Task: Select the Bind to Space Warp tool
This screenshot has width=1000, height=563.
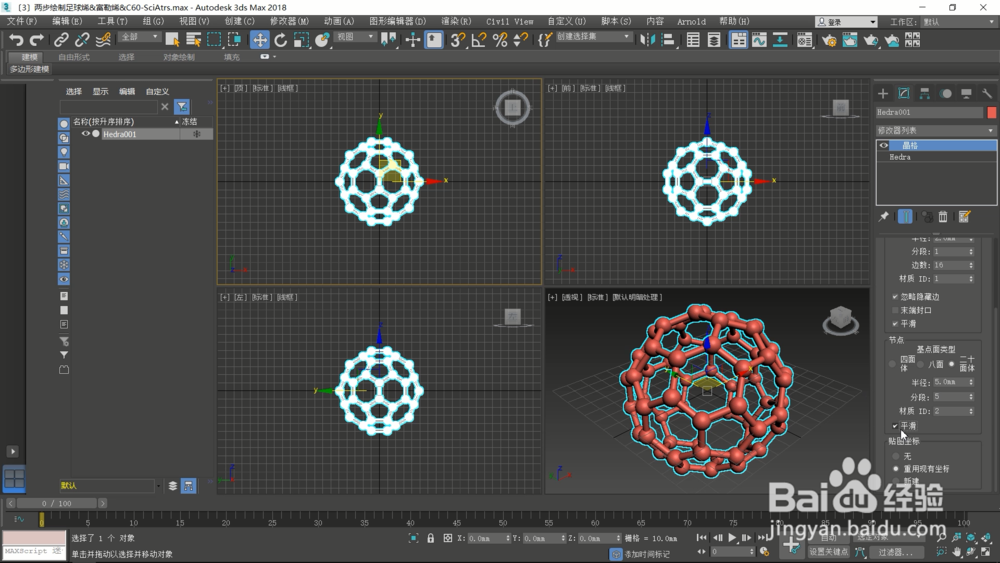Action: [103, 40]
